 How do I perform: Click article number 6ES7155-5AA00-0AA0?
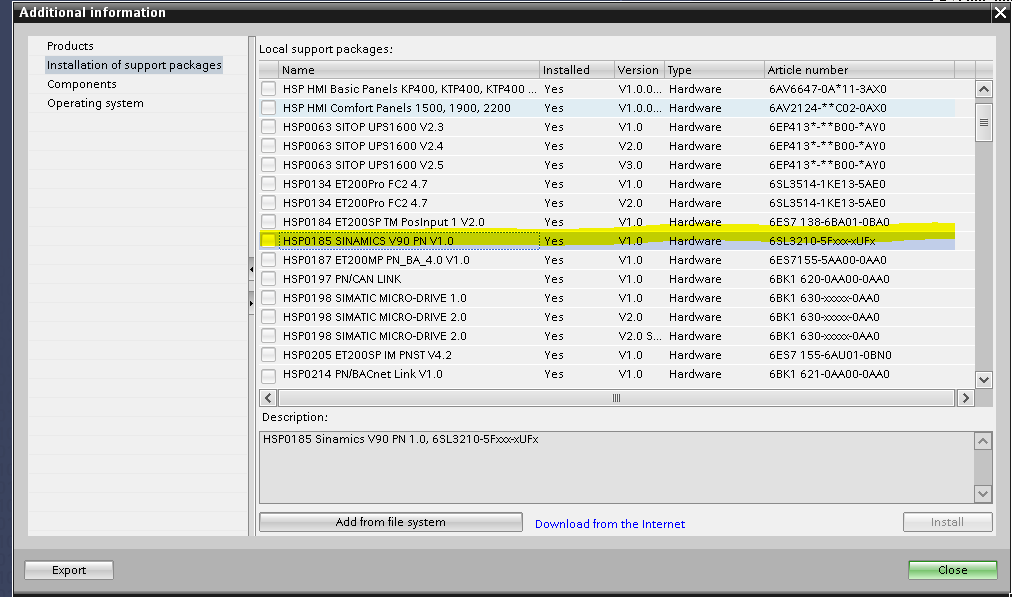[827, 260]
